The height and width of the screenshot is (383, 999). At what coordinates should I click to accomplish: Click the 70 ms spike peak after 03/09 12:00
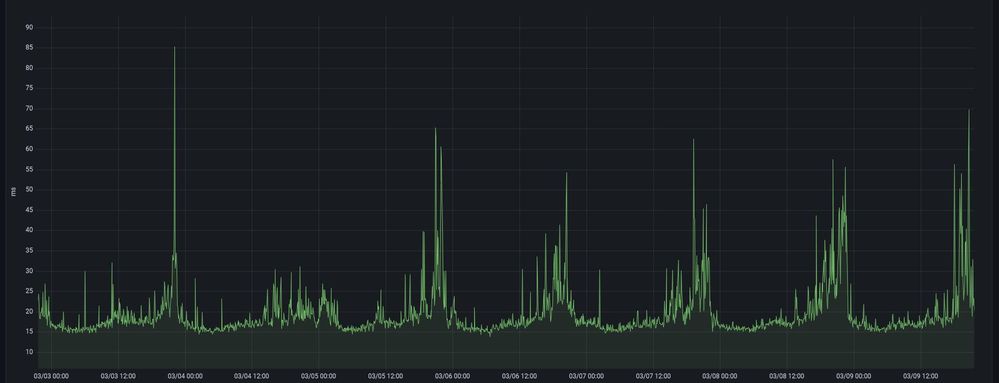tap(969, 110)
